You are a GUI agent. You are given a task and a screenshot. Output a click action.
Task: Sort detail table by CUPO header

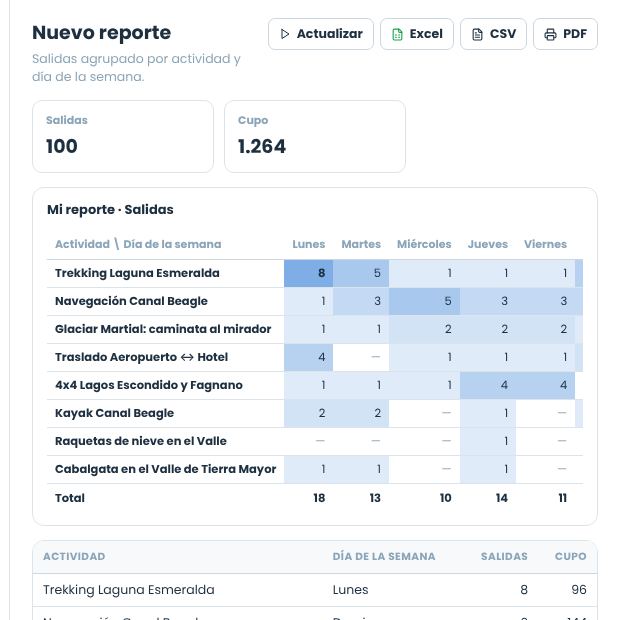coord(571,557)
